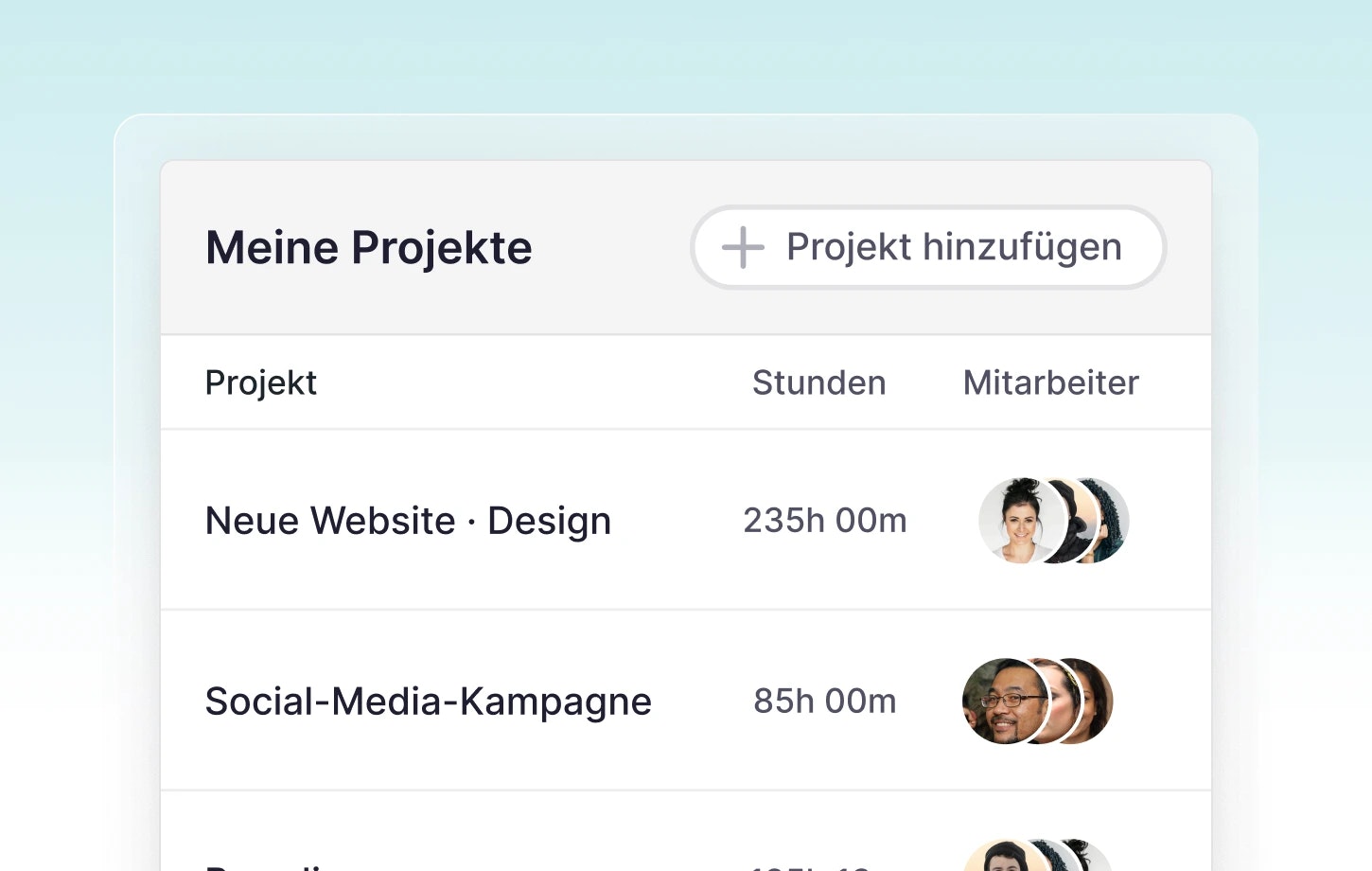The image size is (1372, 871).
Task: Open the "Neue Website · Design" project
Action: point(408,521)
